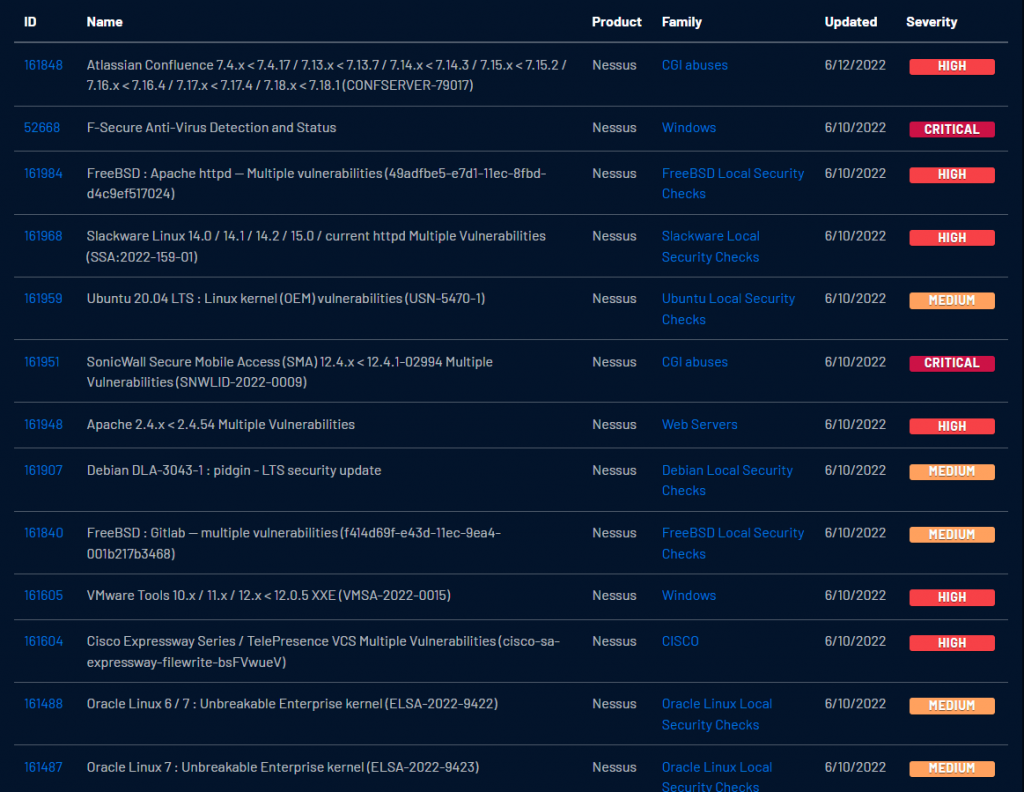This screenshot has height=792, width=1024.
Task: Click the Updated column header
Action: [850, 22]
